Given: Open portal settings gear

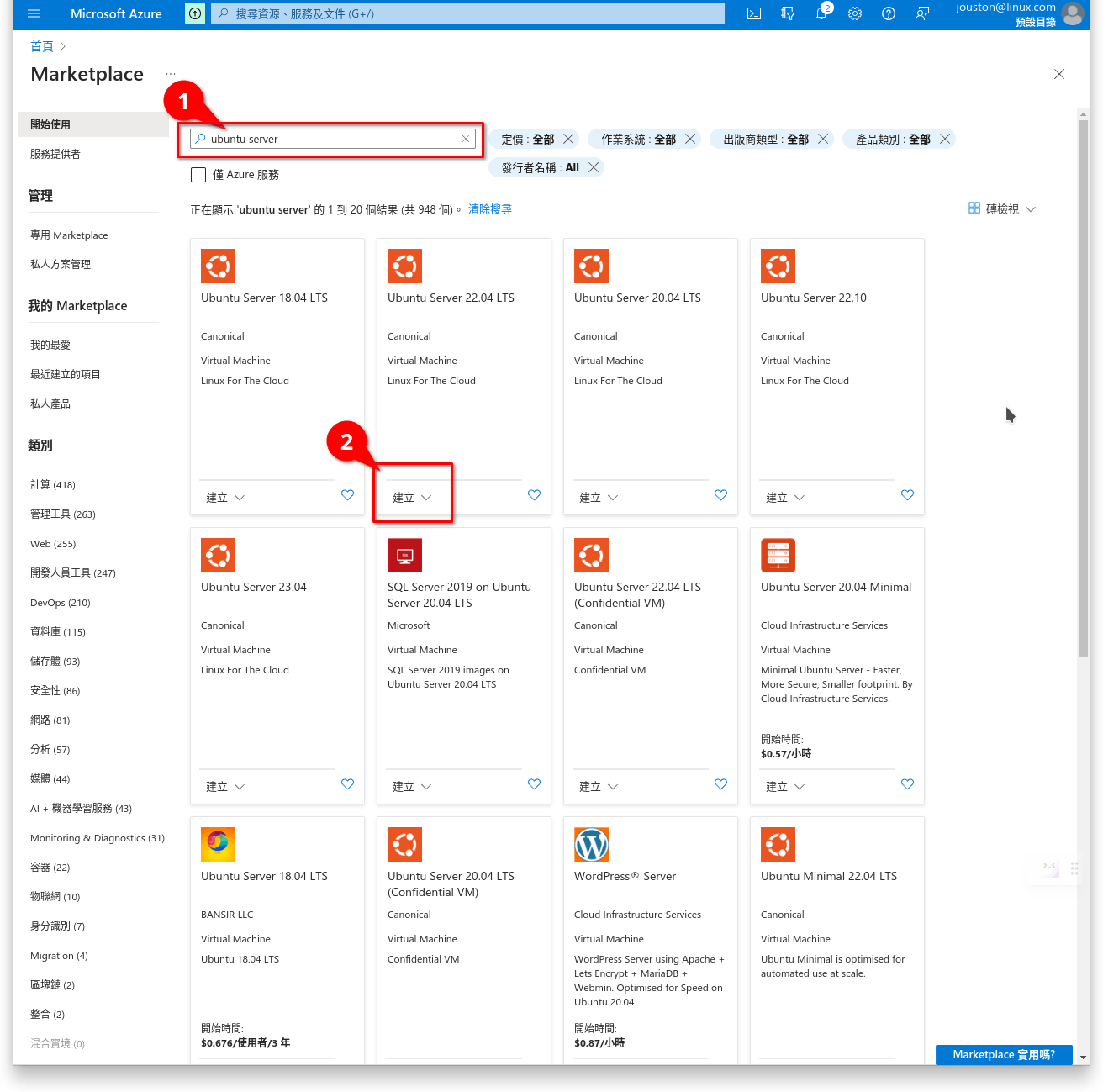Looking at the screenshot, I should [855, 13].
